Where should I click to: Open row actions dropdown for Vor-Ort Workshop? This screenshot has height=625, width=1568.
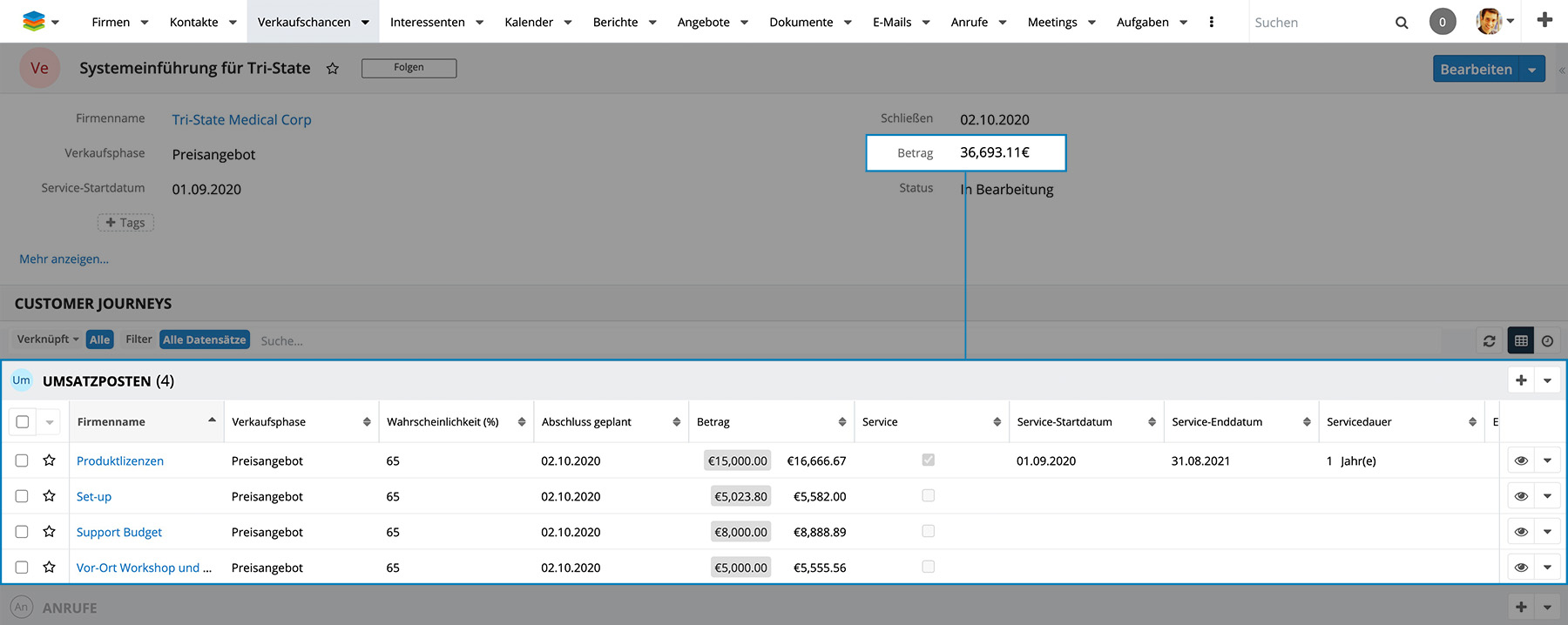1547,568
